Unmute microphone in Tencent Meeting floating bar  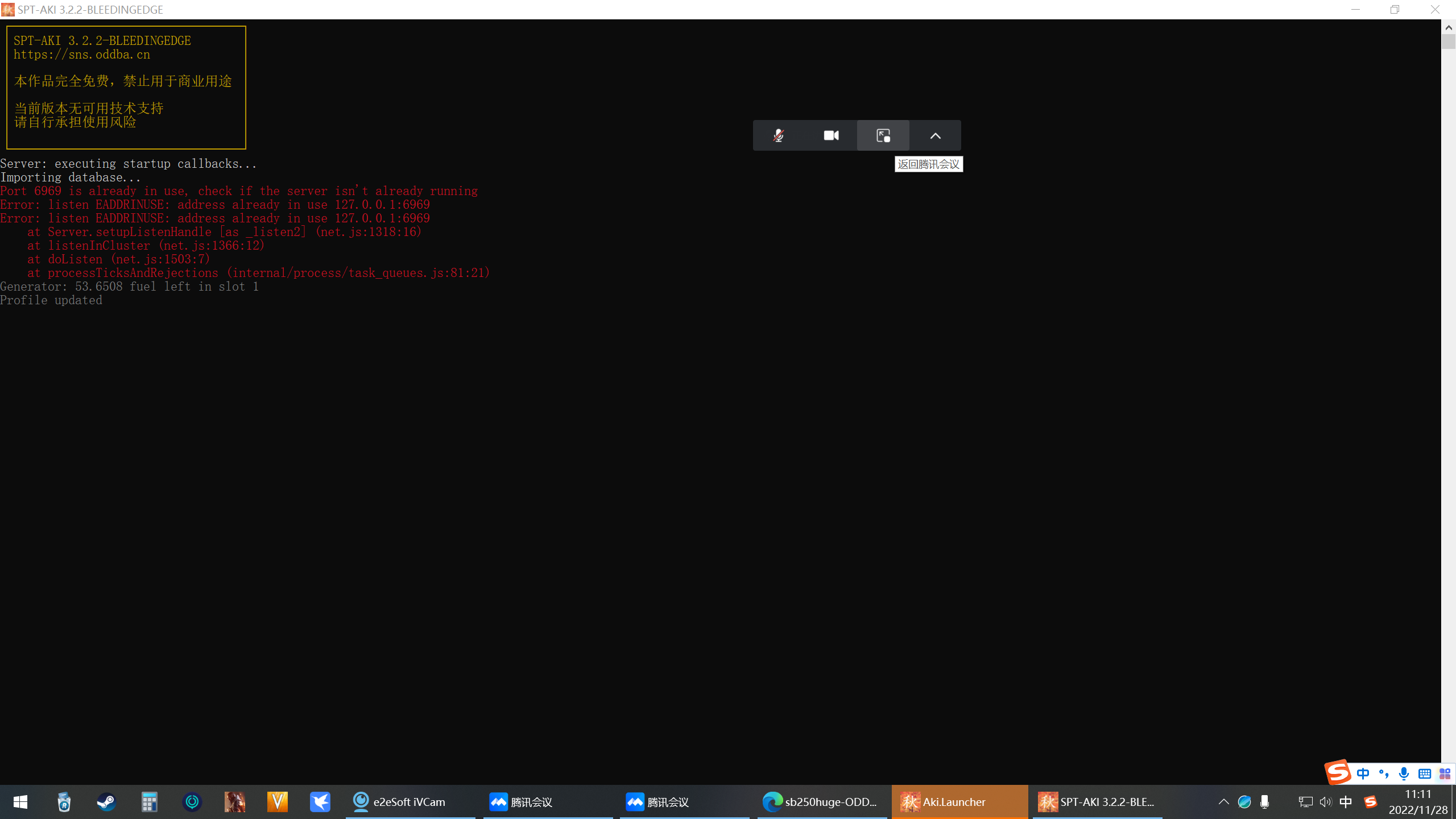tap(779, 135)
